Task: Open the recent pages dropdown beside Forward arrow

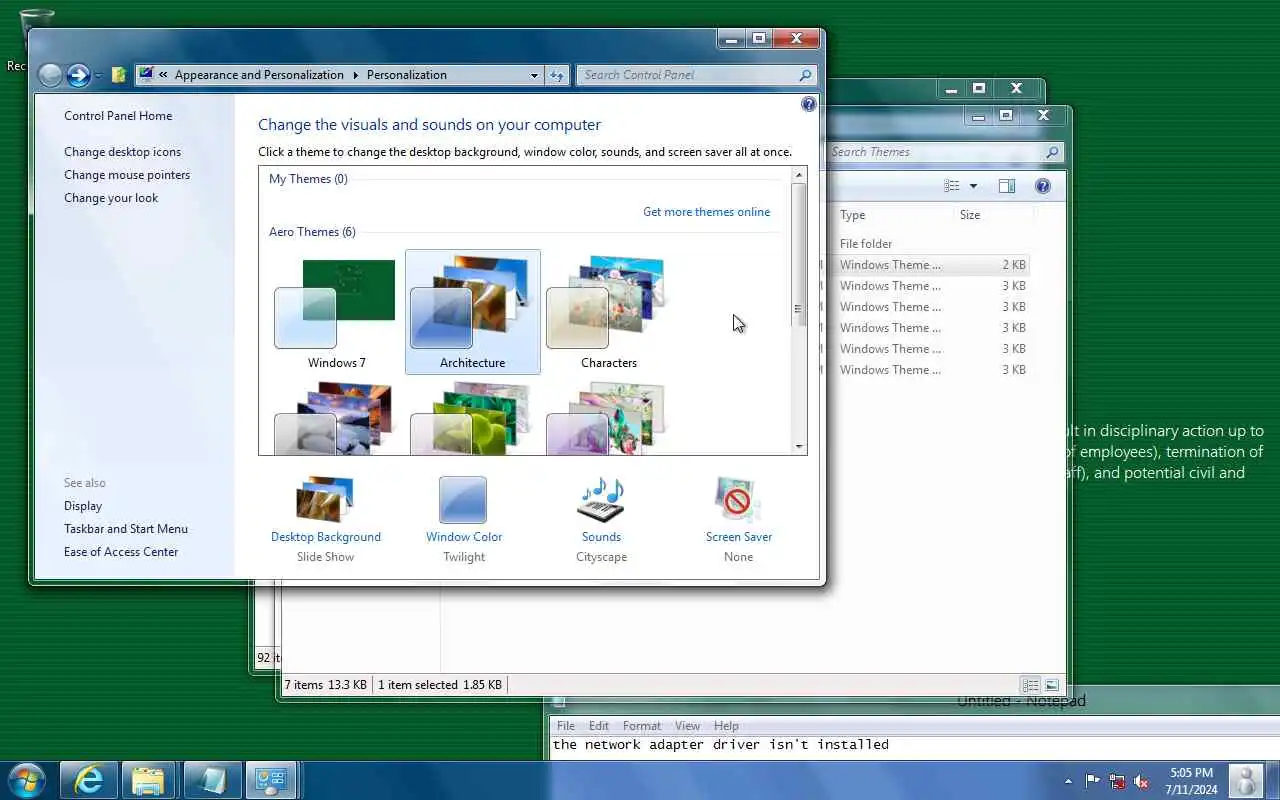Action: pos(98,76)
